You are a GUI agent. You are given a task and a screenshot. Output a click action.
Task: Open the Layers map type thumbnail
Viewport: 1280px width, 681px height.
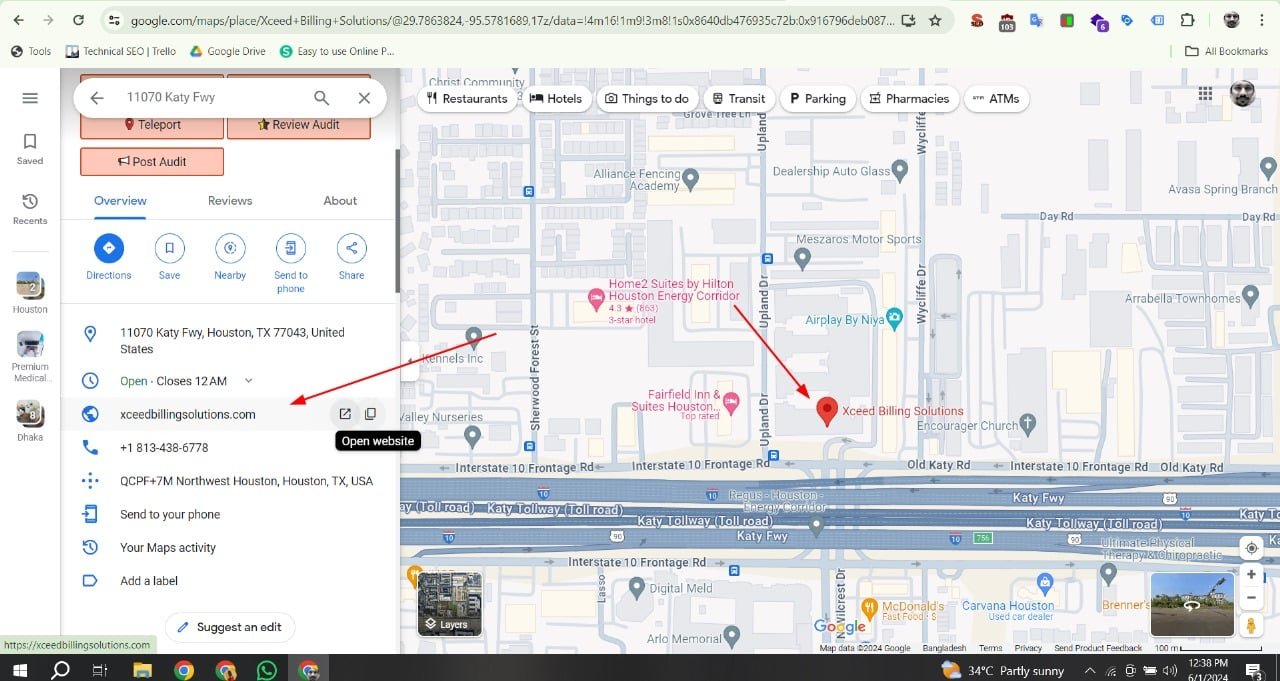click(x=449, y=604)
